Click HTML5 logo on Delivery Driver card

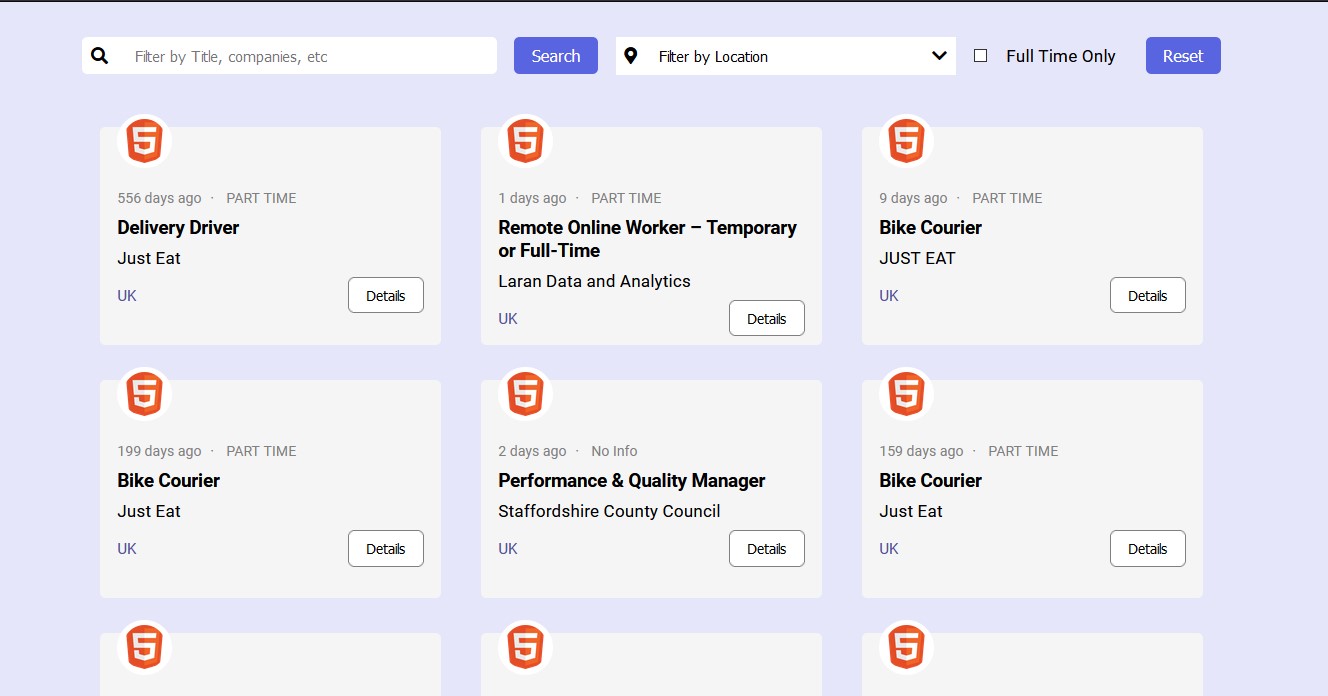[x=145, y=141]
